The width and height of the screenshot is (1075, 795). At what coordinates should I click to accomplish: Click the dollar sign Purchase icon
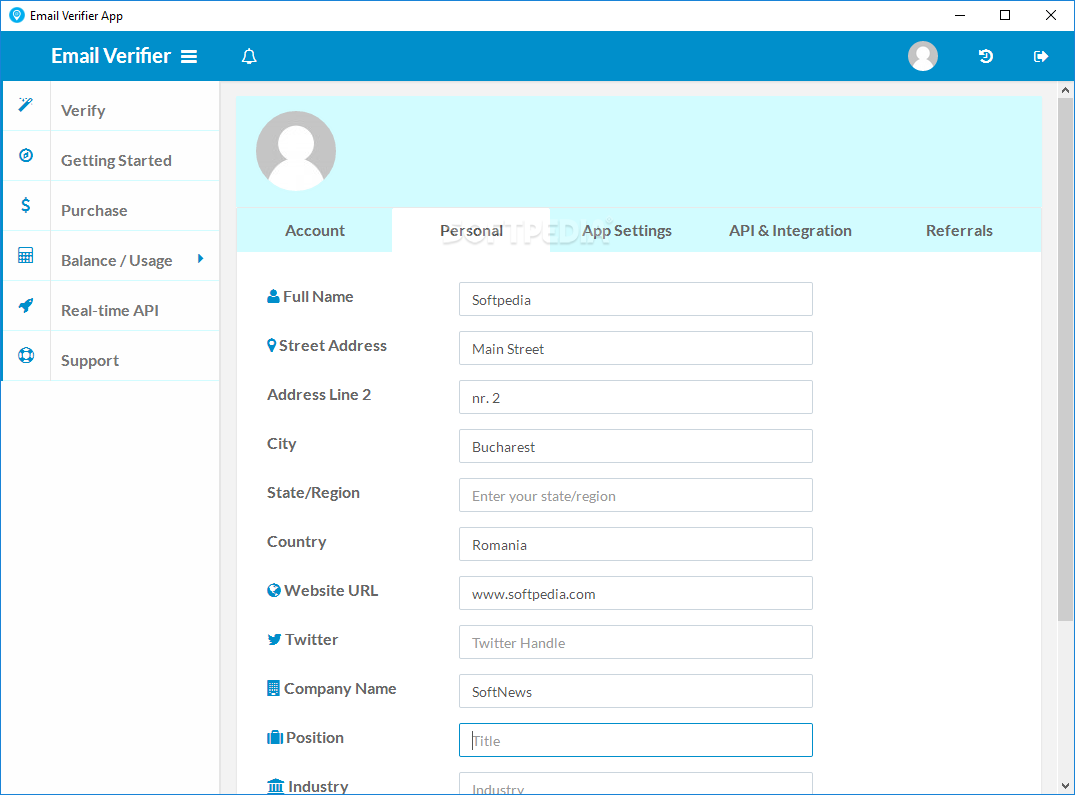click(x=25, y=205)
